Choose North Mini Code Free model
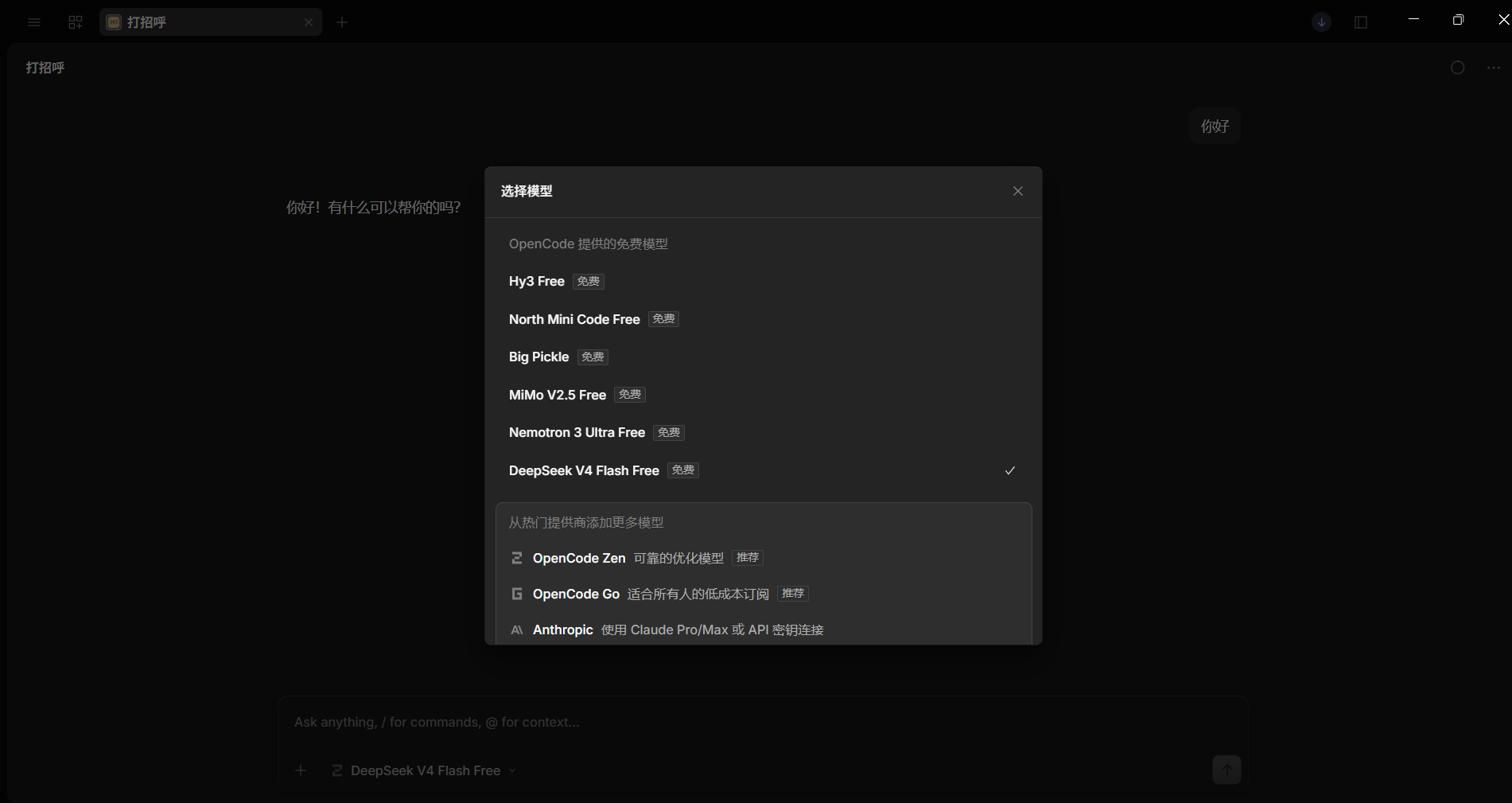This screenshot has height=803, width=1512. (x=763, y=319)
